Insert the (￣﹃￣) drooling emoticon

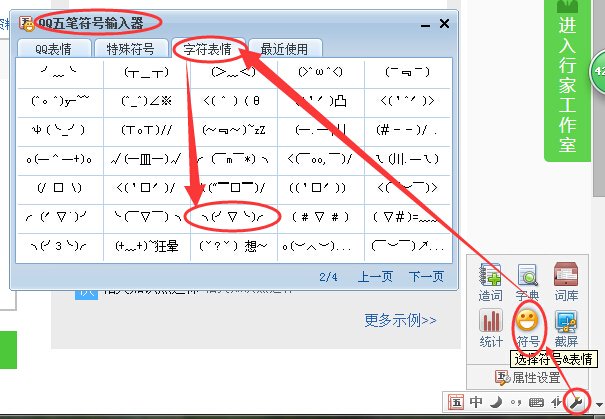407,73
